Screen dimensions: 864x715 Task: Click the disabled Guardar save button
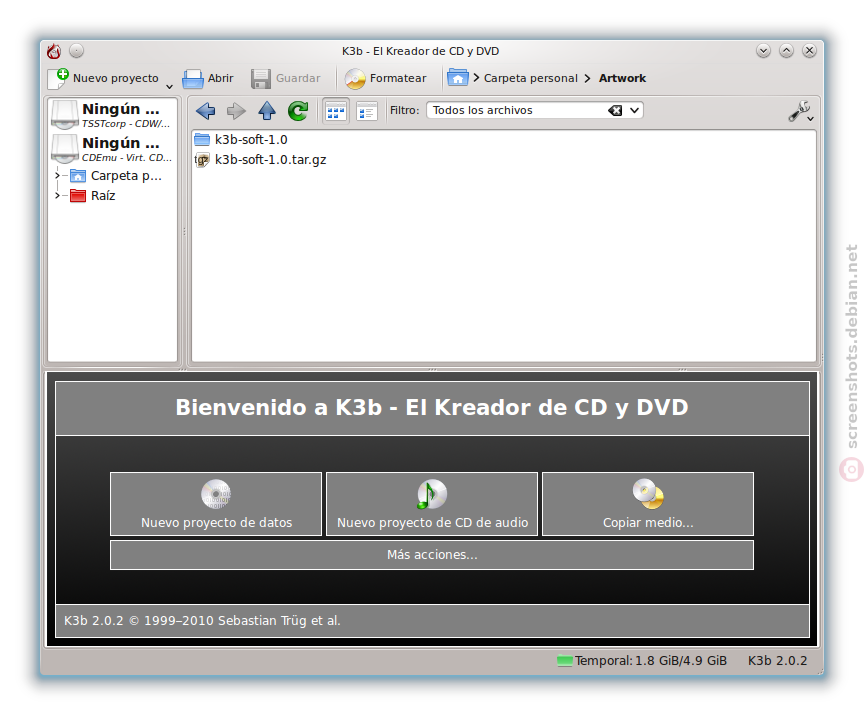pyautogui.click(x=285, y=78)
